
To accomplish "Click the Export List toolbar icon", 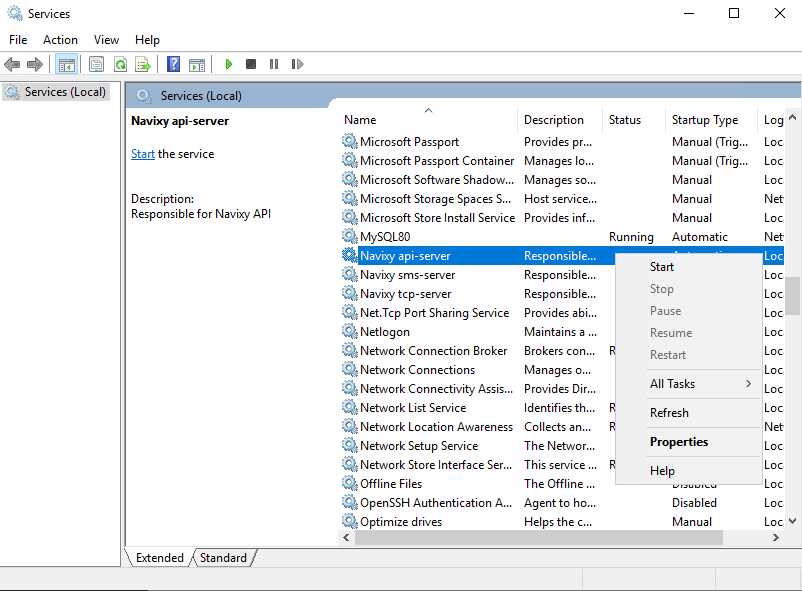I will (x=143, y=64).
